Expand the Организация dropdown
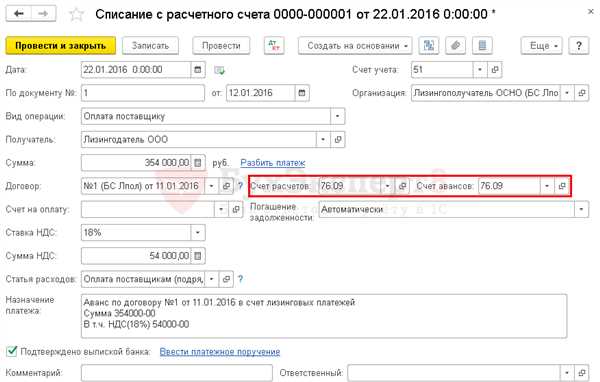Viewport: 600px width, 382px height. pos(567,93)
